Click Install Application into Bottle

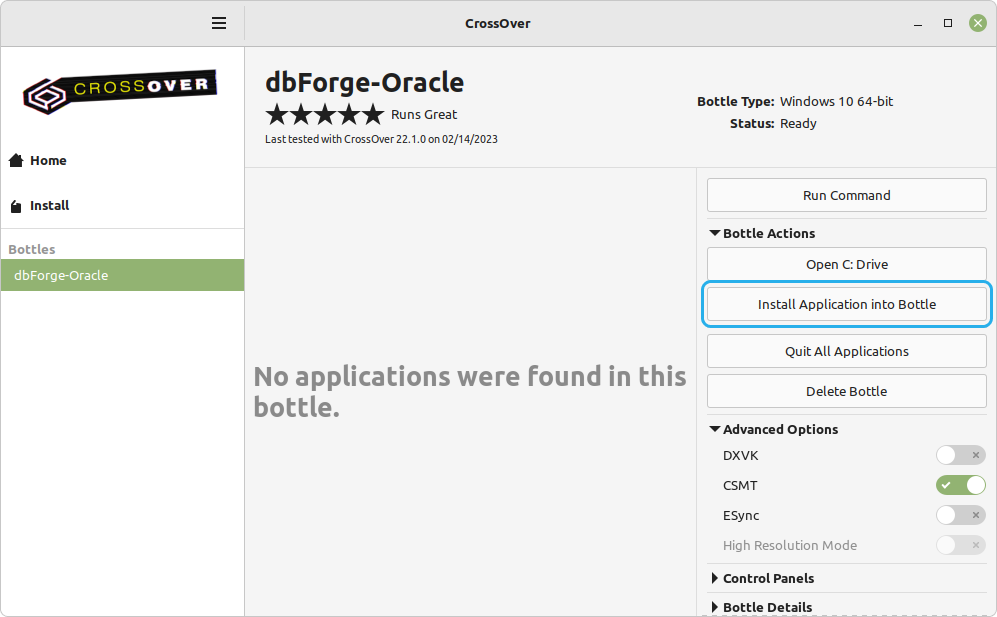(846, 304)
